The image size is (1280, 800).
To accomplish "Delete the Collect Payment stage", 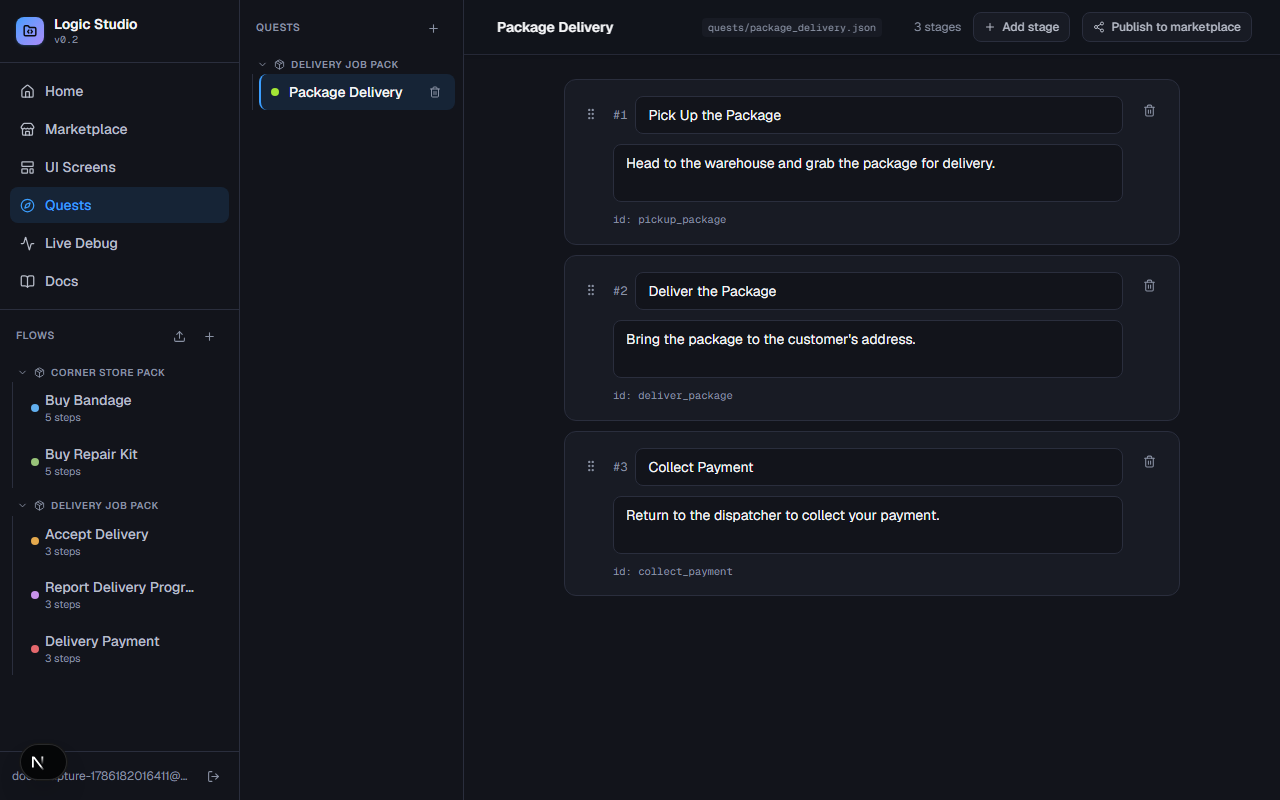I will (1149, 462).
